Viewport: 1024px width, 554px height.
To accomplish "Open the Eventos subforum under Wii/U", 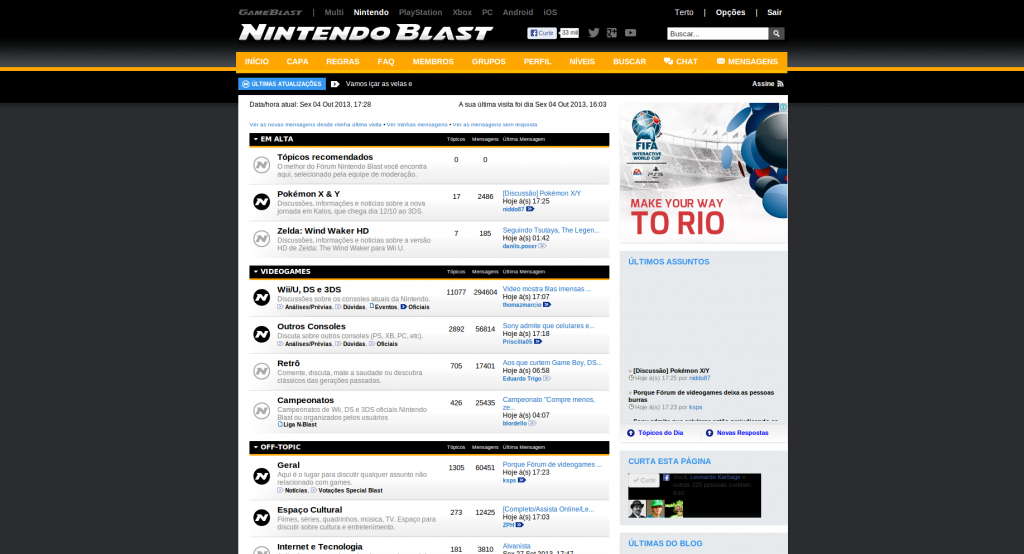I will click(386, 307).
